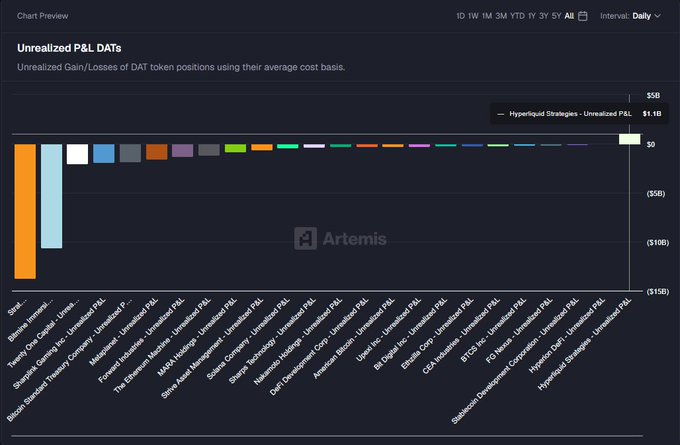Click the 'Unrealized P&L DATs' title
The image size is (680, 445).
pyautogui.click(x=69, y=48)
